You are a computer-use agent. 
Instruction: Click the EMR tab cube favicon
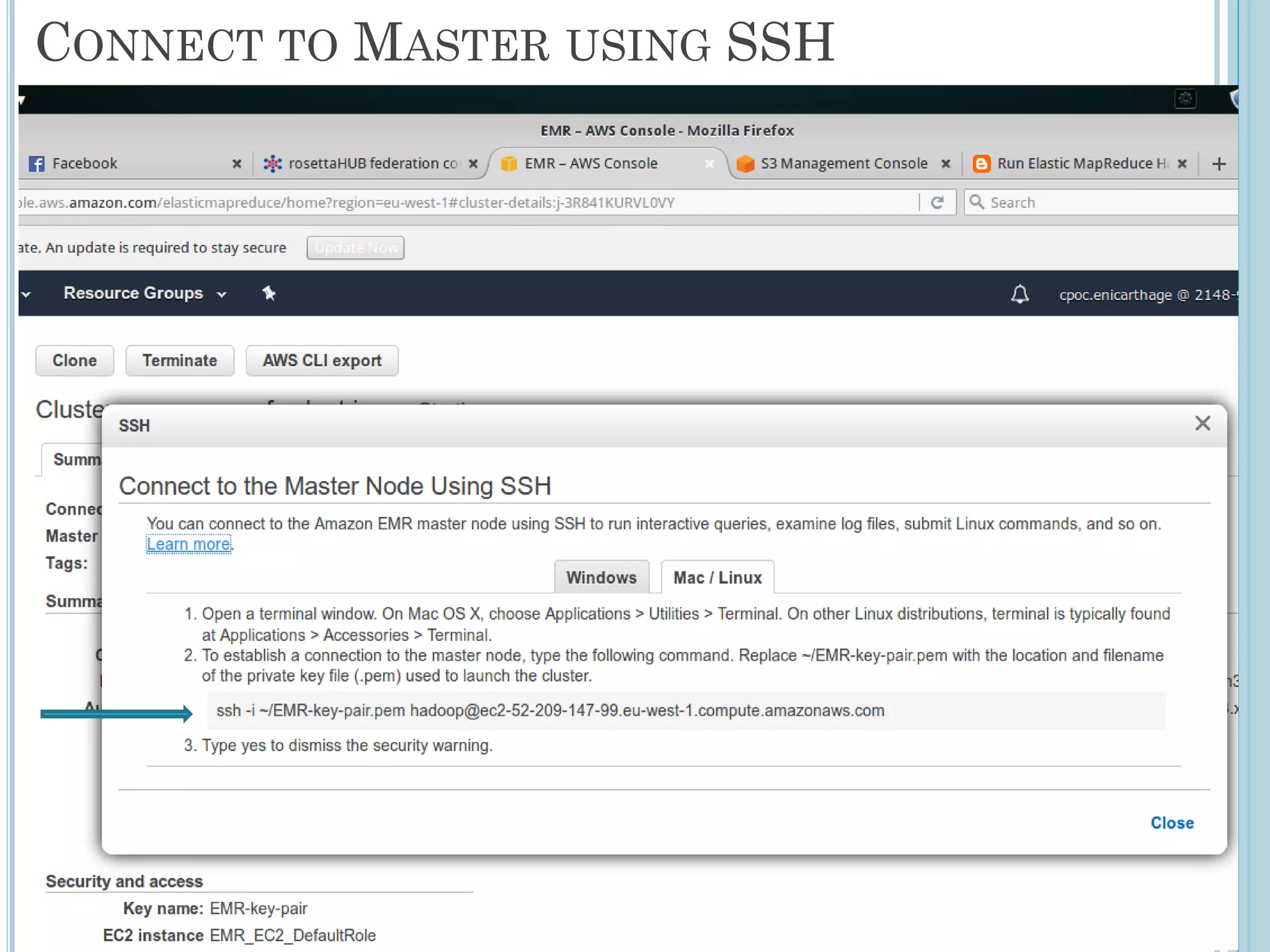[509, 164]
